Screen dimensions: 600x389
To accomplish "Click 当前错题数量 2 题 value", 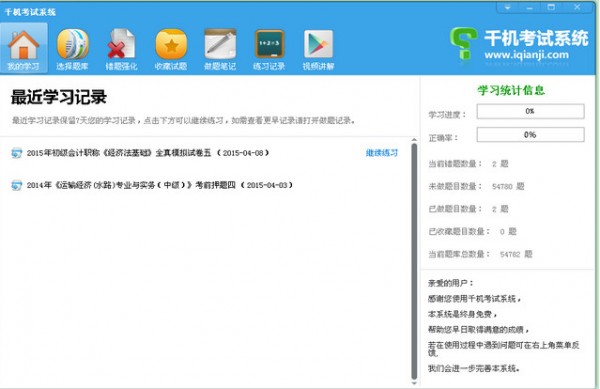I will (500, 164).
